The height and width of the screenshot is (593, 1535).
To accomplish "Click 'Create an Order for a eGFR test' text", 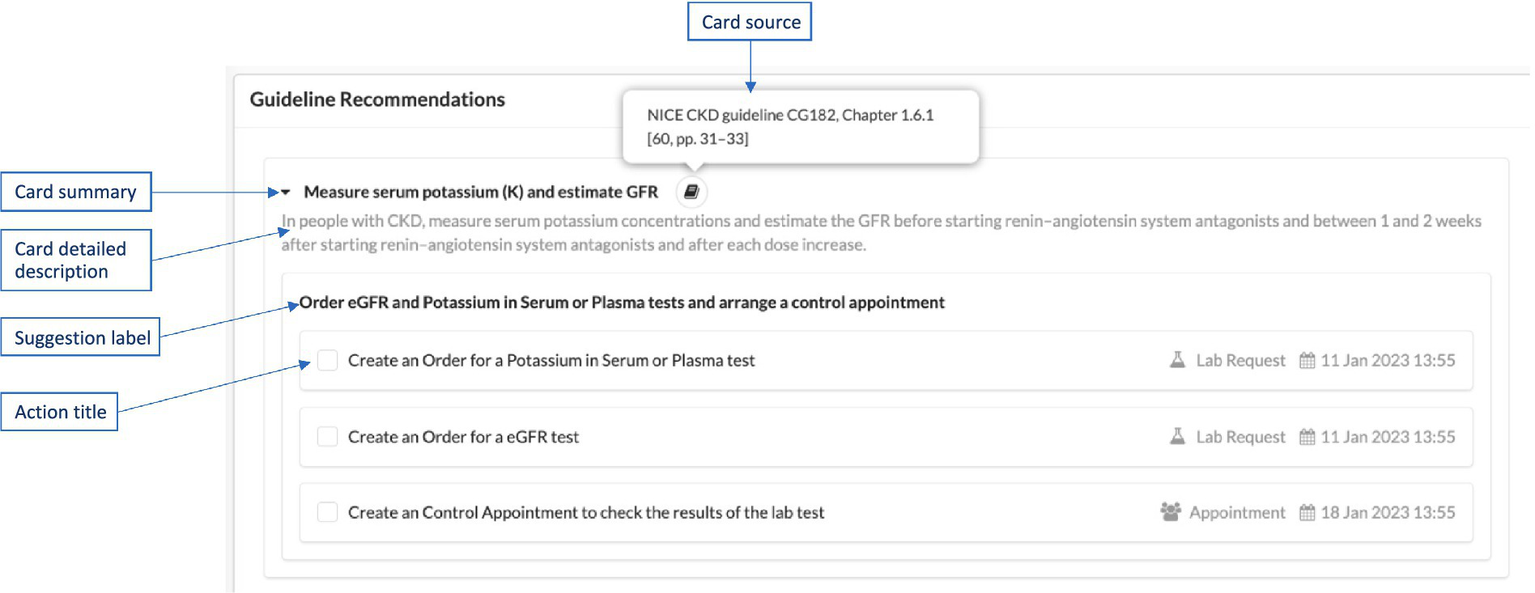I will (x=463, y=437).
